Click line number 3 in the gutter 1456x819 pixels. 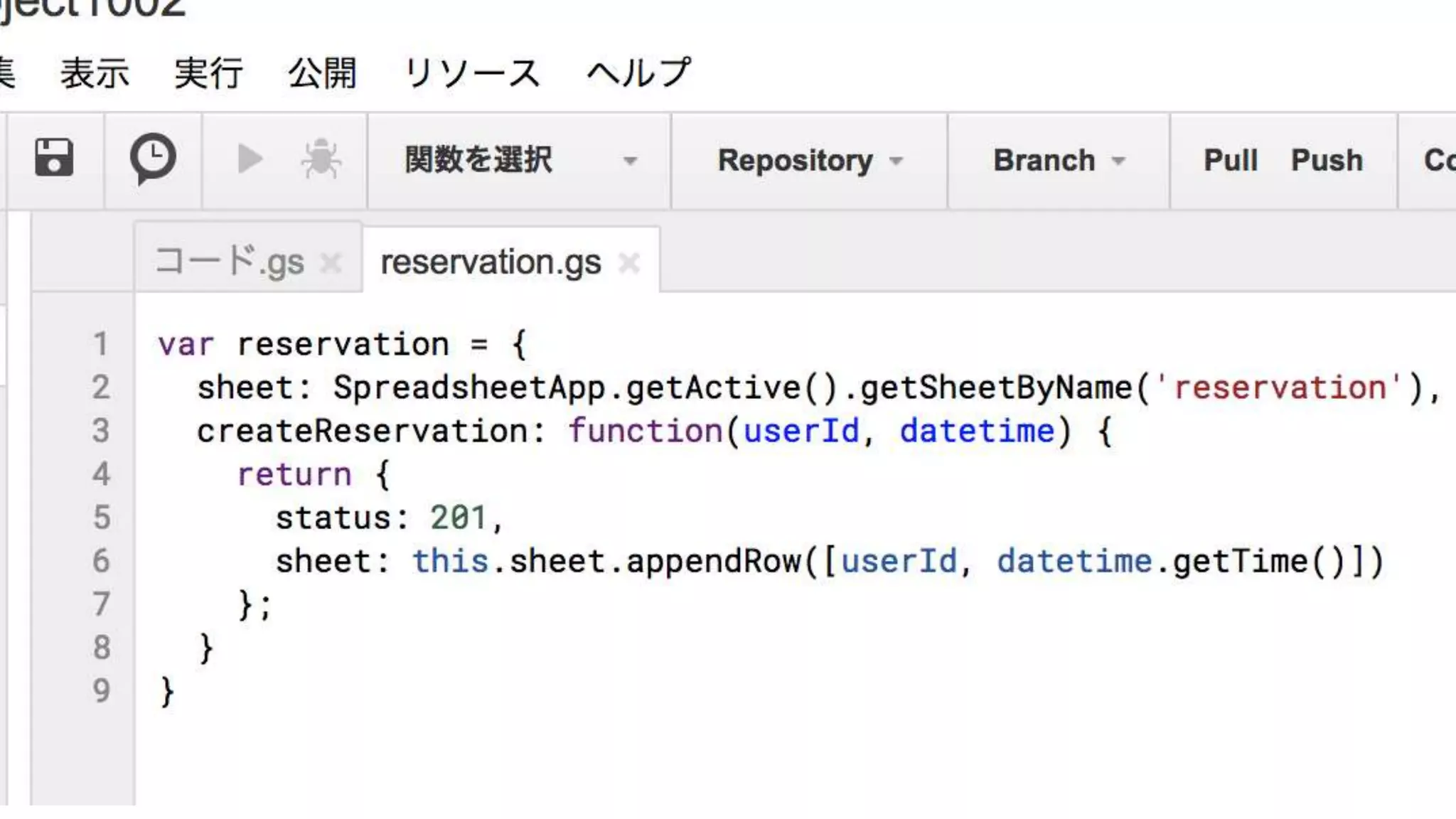[101, 431]
